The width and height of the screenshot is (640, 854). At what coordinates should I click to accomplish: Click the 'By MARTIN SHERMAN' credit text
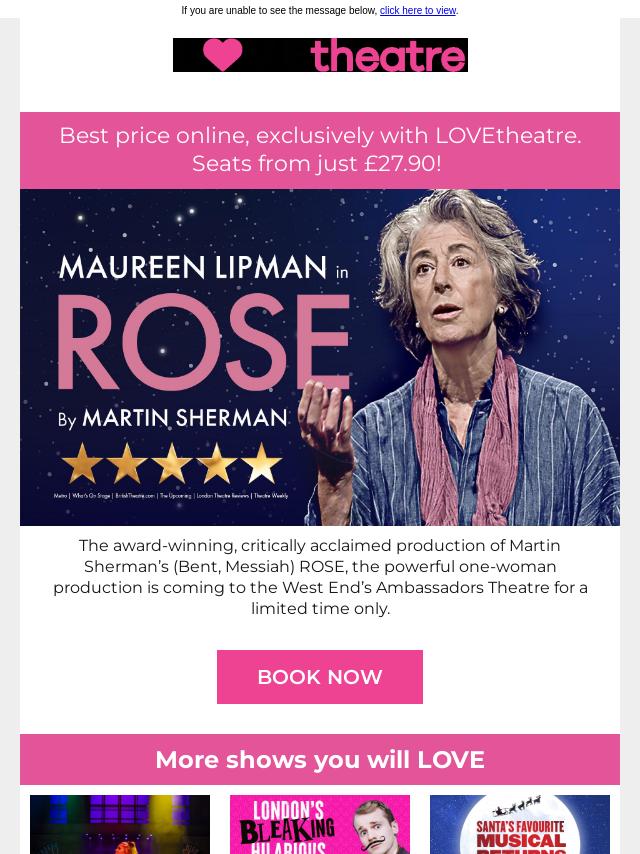pyautogui.click(x=172, y=418)
